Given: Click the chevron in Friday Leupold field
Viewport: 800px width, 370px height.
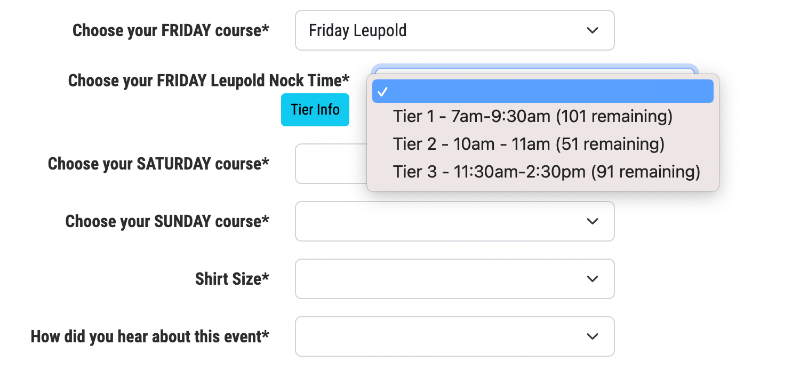Looking at the screenshot, I should point(592,31).
